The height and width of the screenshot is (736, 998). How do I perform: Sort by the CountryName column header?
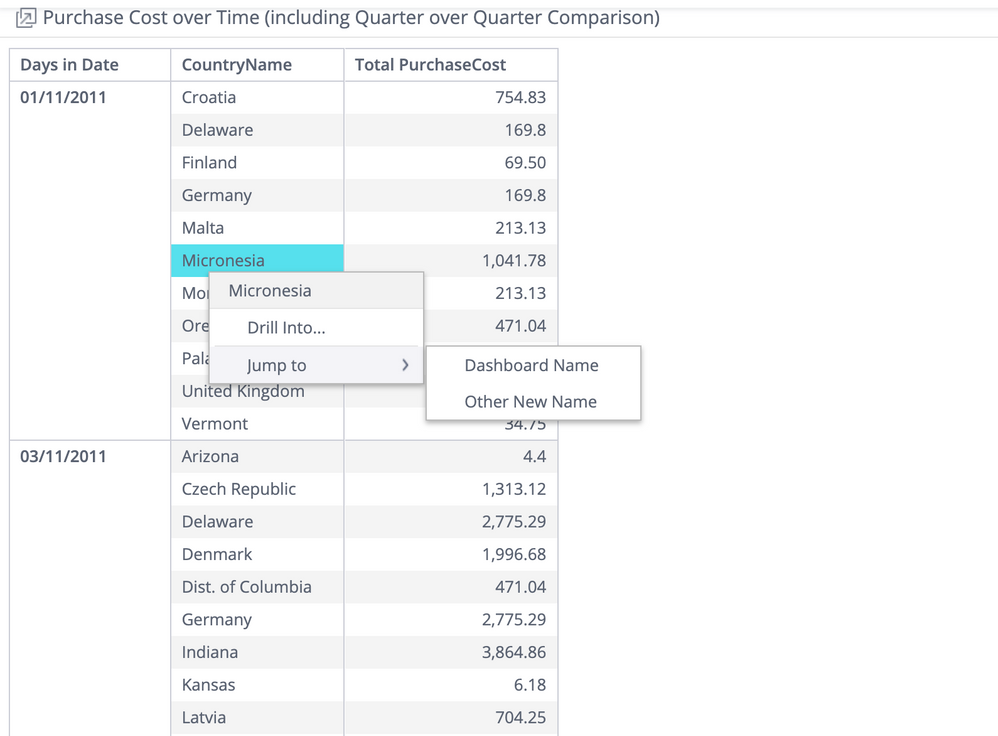237,65
